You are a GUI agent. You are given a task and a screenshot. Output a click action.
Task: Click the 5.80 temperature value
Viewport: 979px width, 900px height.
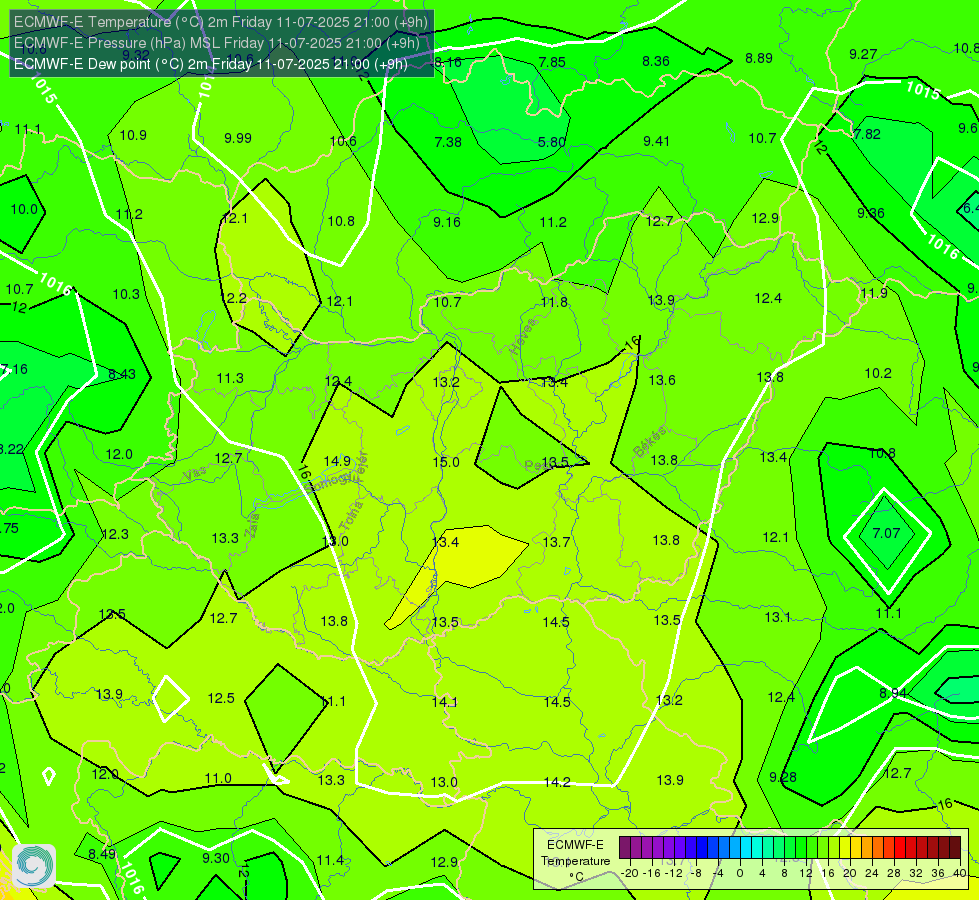pos(552,142)
